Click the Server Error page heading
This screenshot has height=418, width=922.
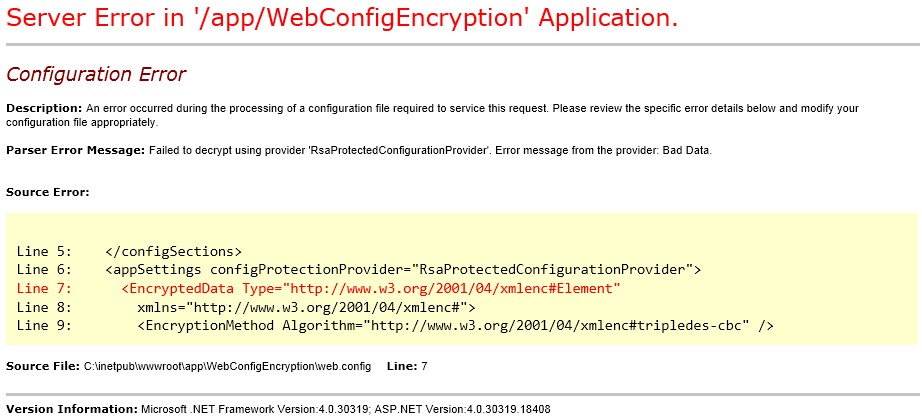click(342, 18)
